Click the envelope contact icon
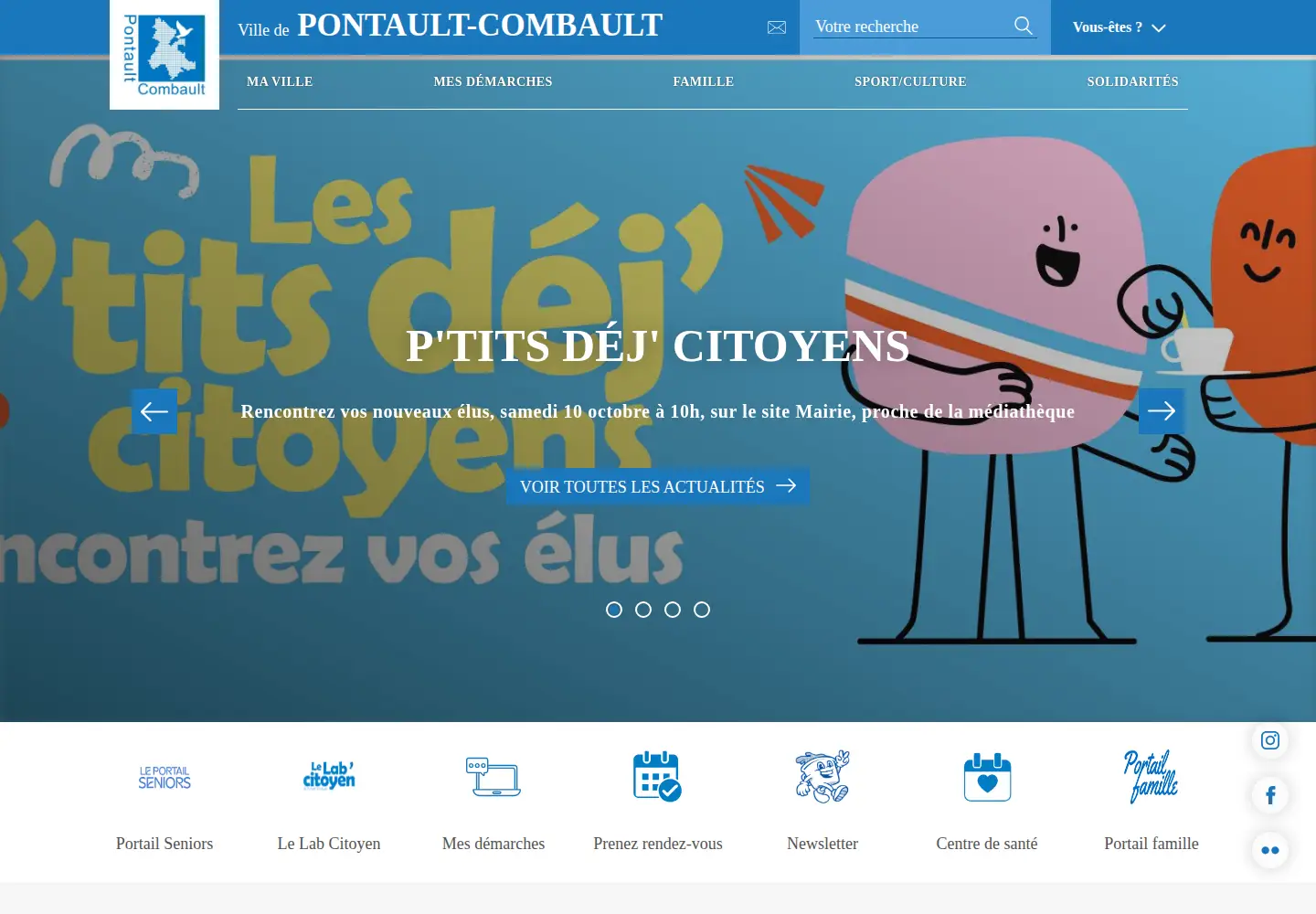The width and height of the screenshot is (1316, 914). (777, 27)
